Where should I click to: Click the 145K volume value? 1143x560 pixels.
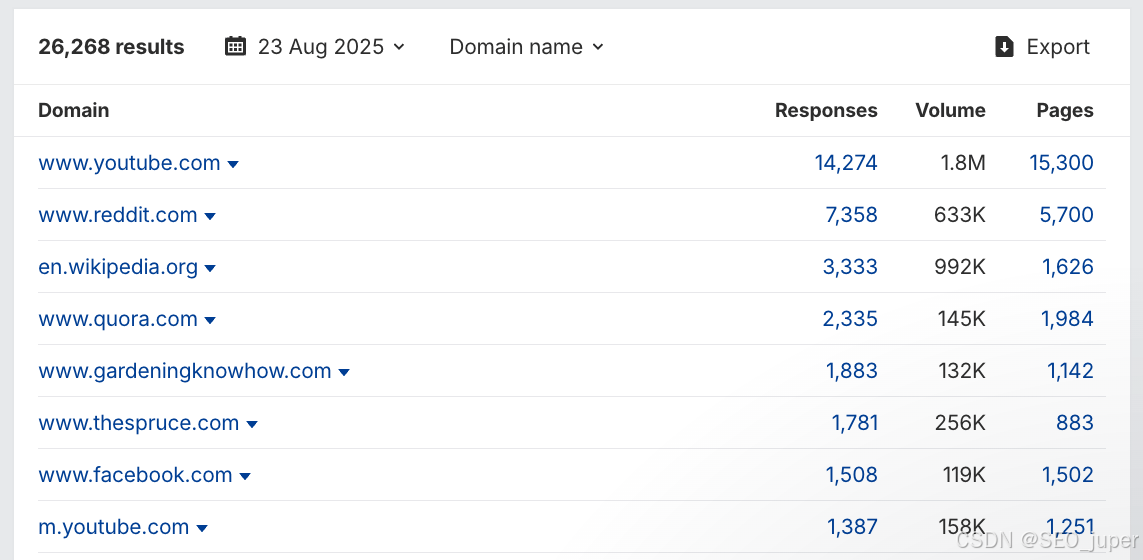click(x=961, y=319)
